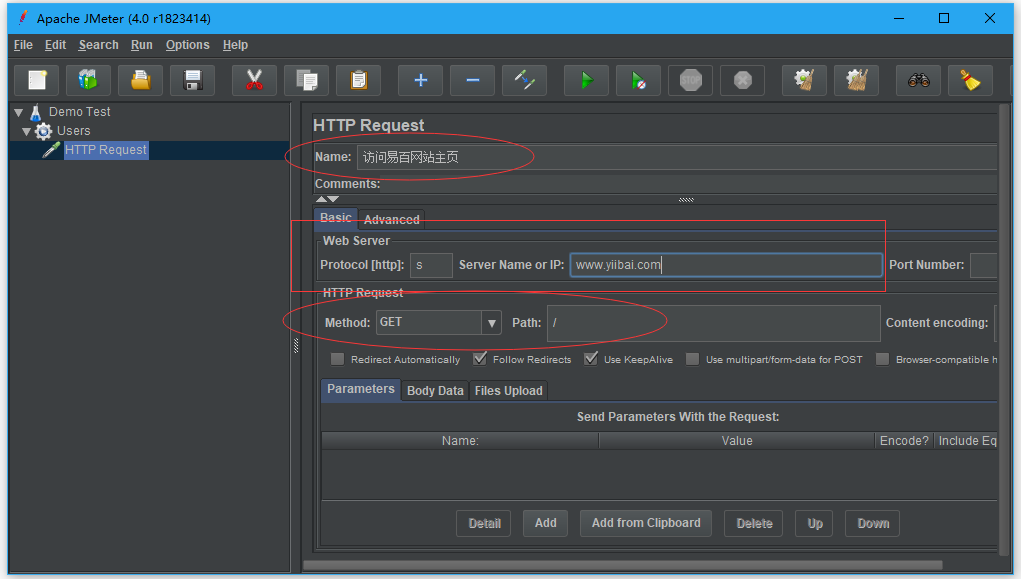Click the Add from Clipboard button
The image size is (1021, 579).
pos(646,523)
